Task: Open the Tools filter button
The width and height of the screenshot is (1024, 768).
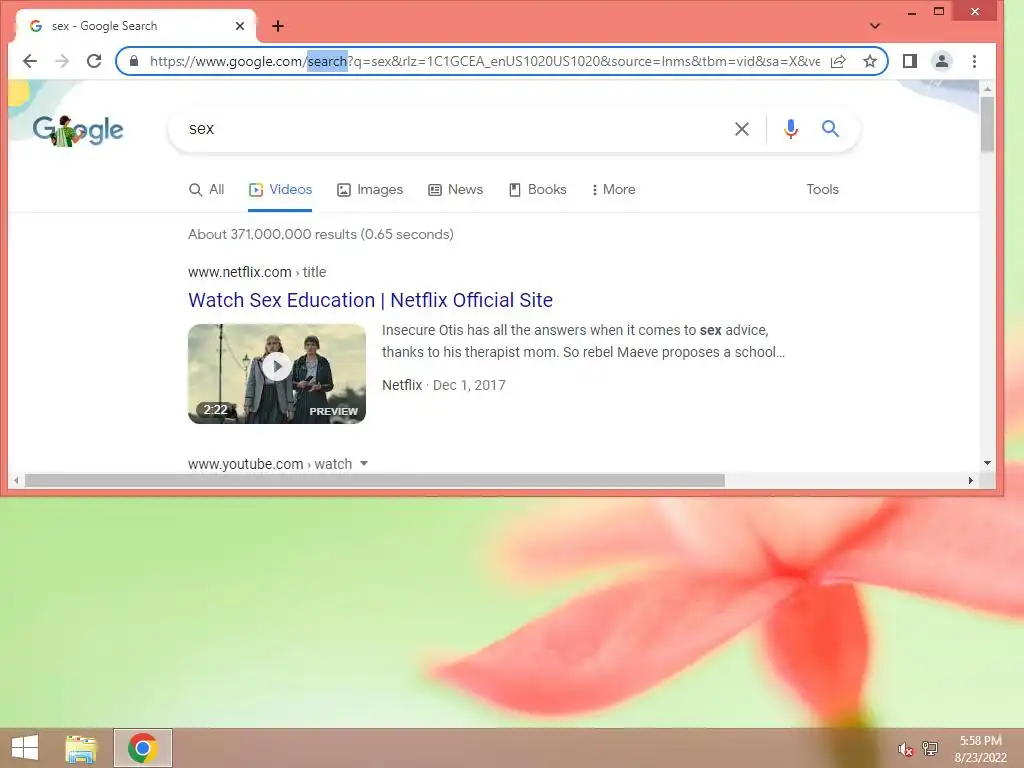Action: pyautogui.click(x=822, y=189)
